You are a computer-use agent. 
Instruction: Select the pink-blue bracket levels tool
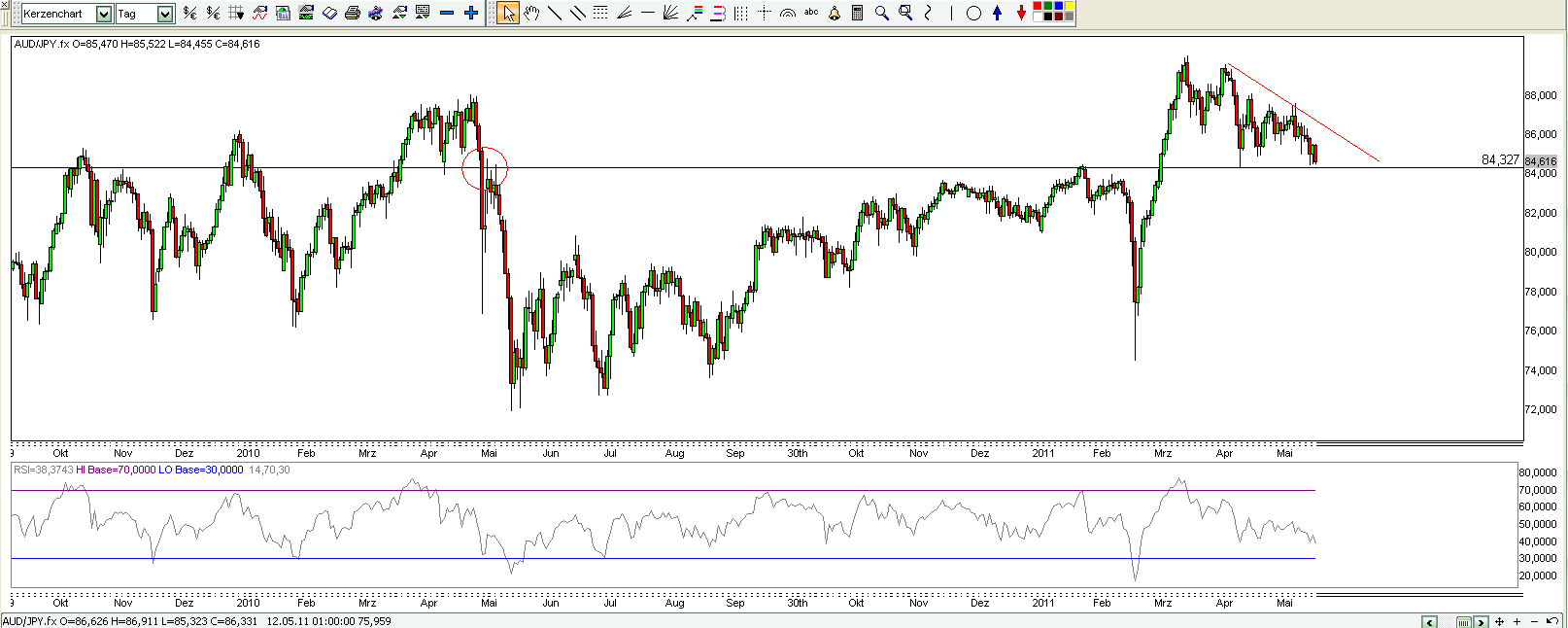coord(718,14)
